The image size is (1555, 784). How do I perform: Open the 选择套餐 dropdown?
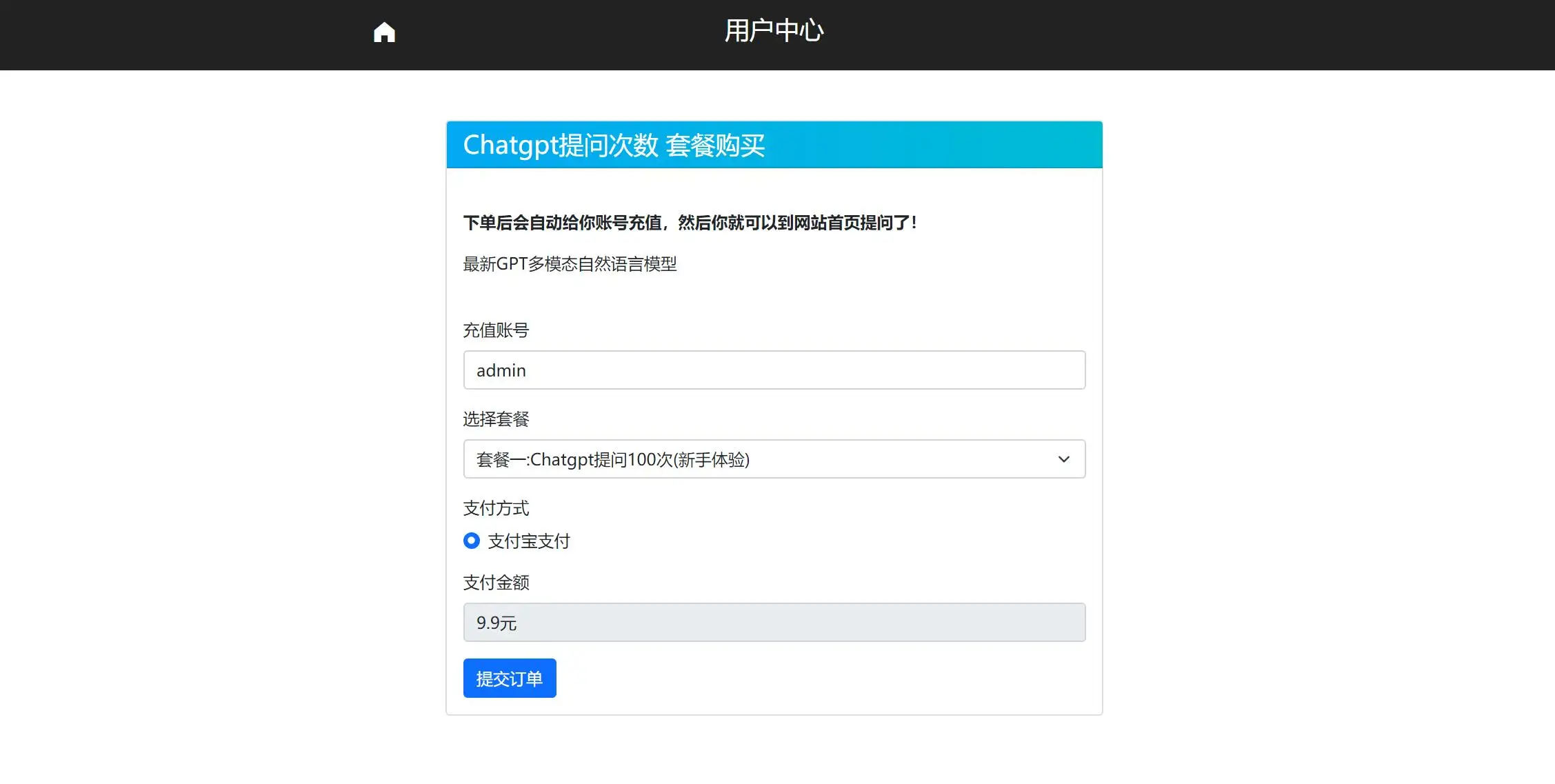[x=774, y=459]
